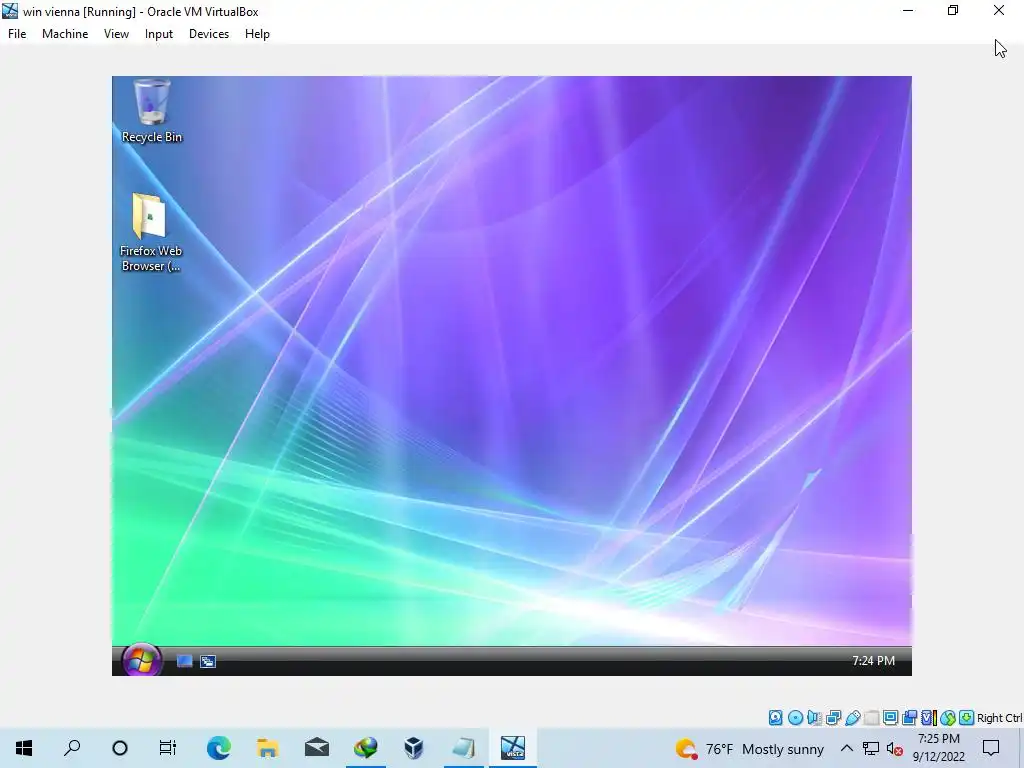Screen dimensions: 1024x768
Task: Open the Devices menu
Action: [x=209, y=34]
